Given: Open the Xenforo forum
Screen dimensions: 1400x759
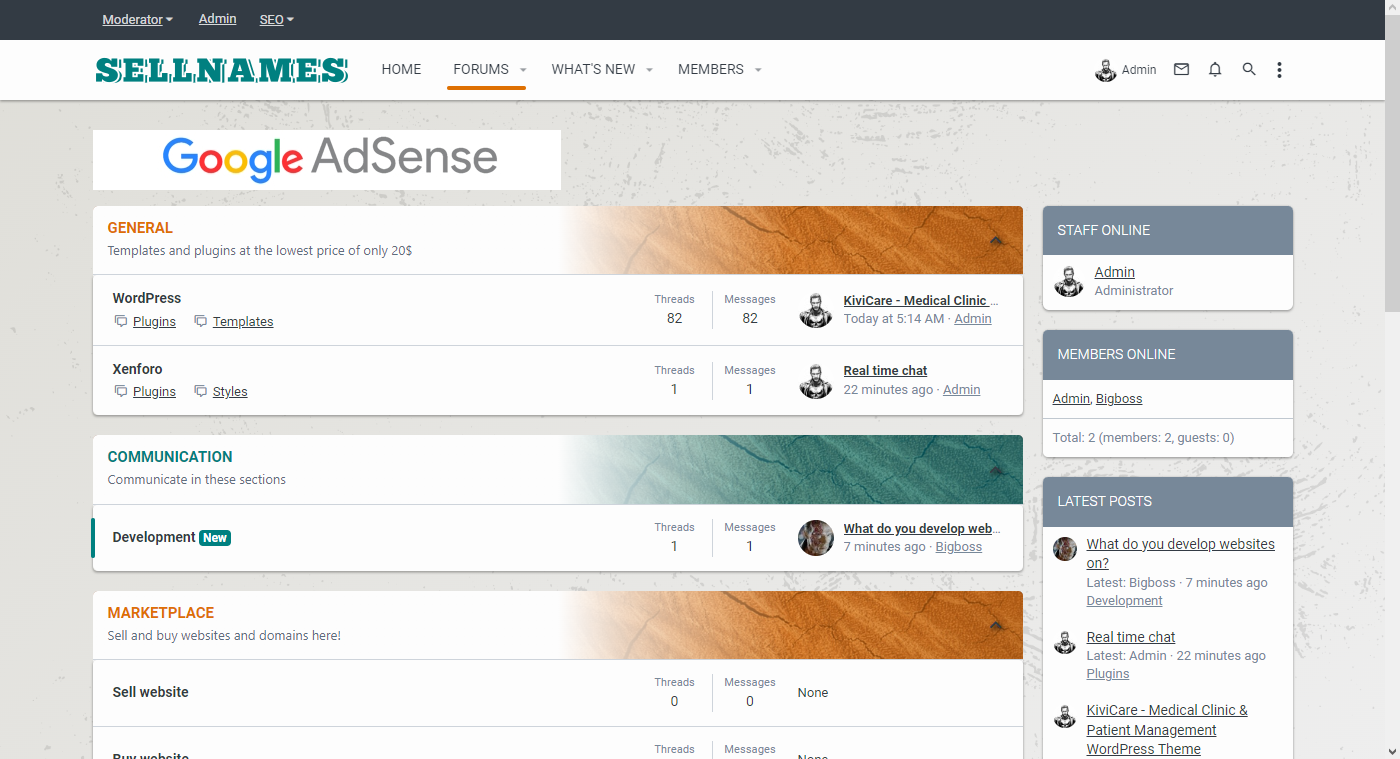Looking at the screenshot, I should coord(138,369).
